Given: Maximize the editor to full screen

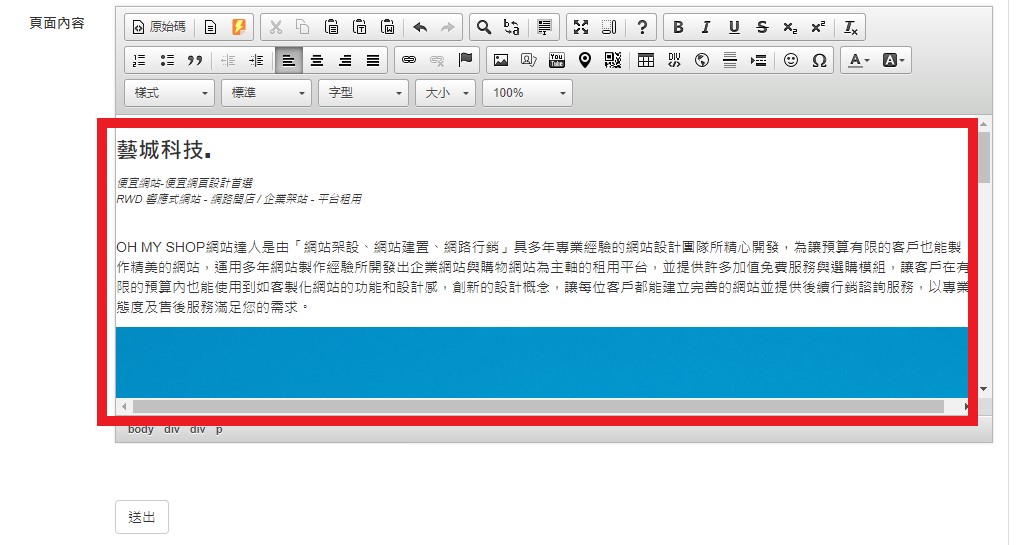Looking at the screenshot, I should (581, 27).
